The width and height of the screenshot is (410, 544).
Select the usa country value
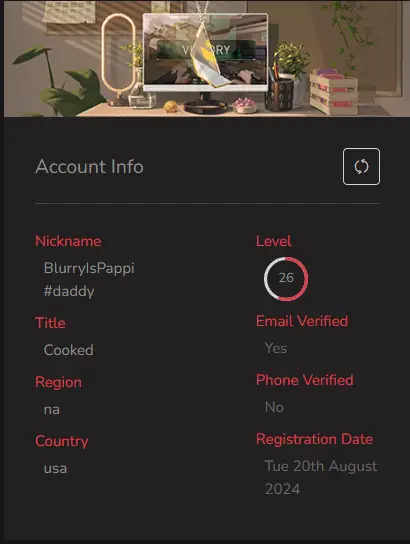[55, 469]
